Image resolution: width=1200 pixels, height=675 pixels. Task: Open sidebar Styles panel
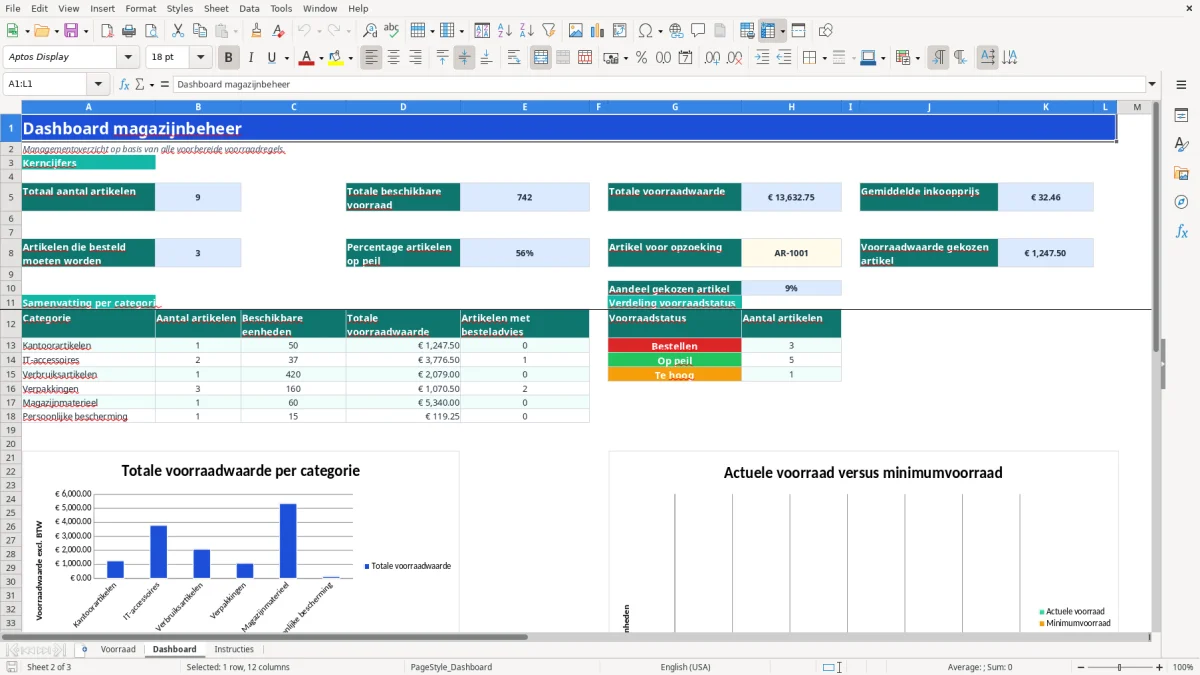coord(1181,144)
